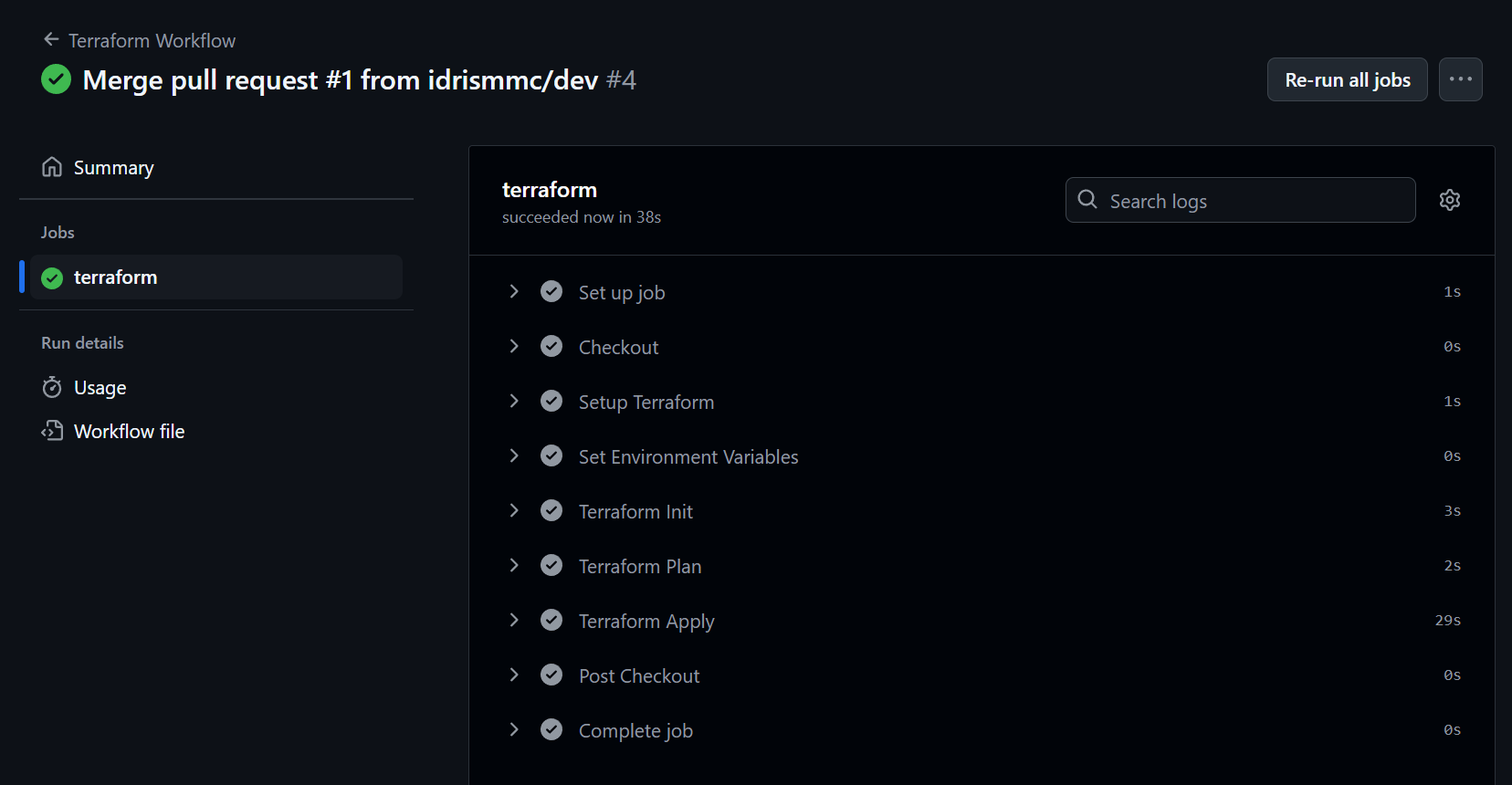Select the terraform job in sidebar
Screen dimensions: 1512x785
point(216,277)
